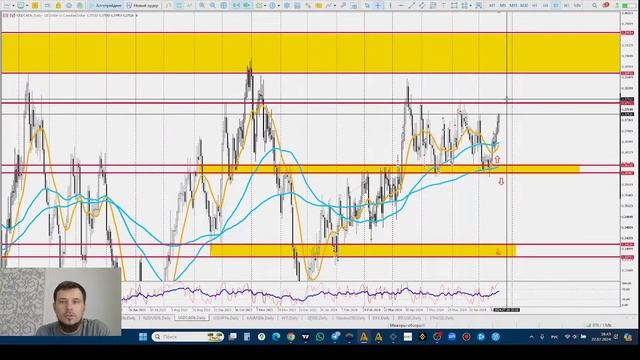Viewport: 640px width, 360px height.
Task: Switch chart to H1 timeframe
Action: pyautogui.click(x=535, y=6)
